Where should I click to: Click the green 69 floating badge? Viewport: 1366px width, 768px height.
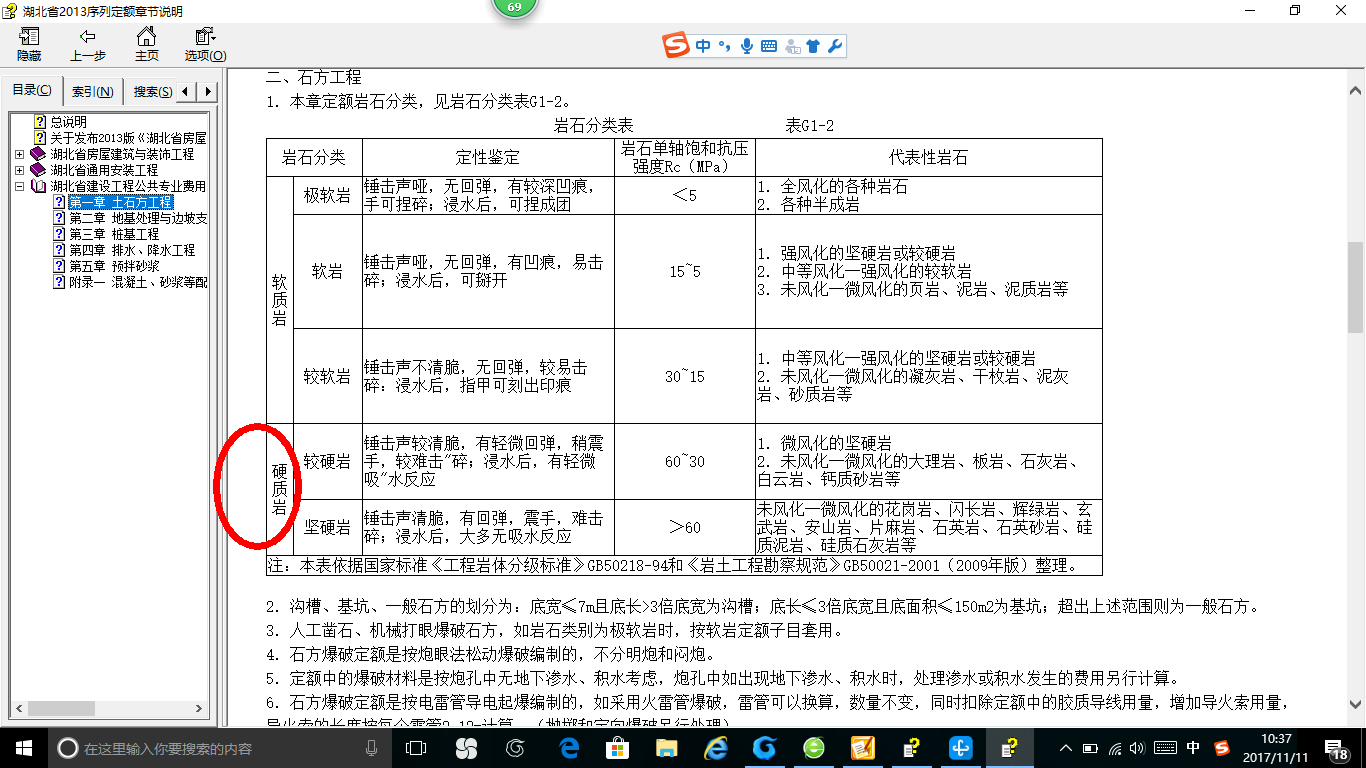click(x=514, y=8)
